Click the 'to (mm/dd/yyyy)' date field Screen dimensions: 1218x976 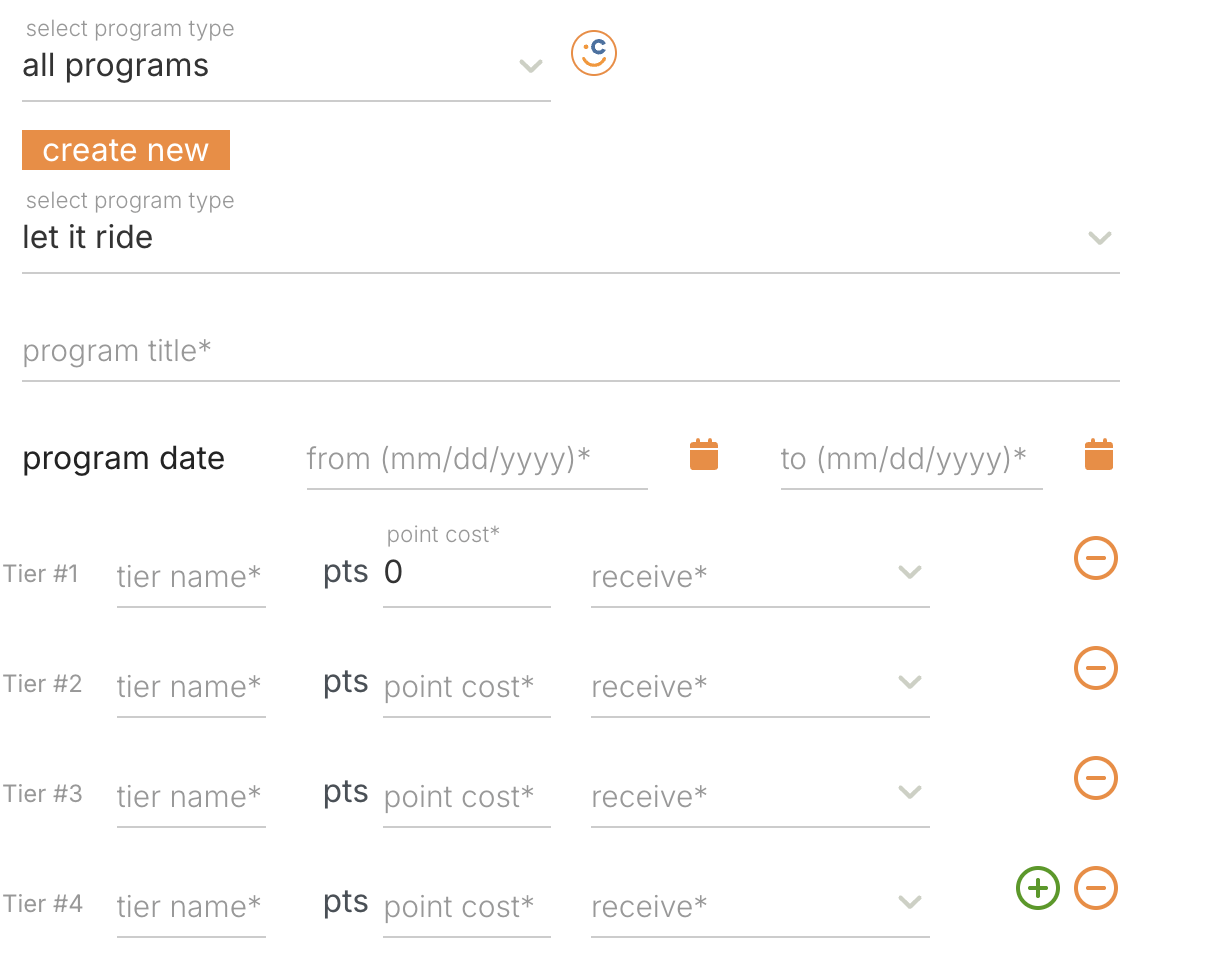(910, 459)
